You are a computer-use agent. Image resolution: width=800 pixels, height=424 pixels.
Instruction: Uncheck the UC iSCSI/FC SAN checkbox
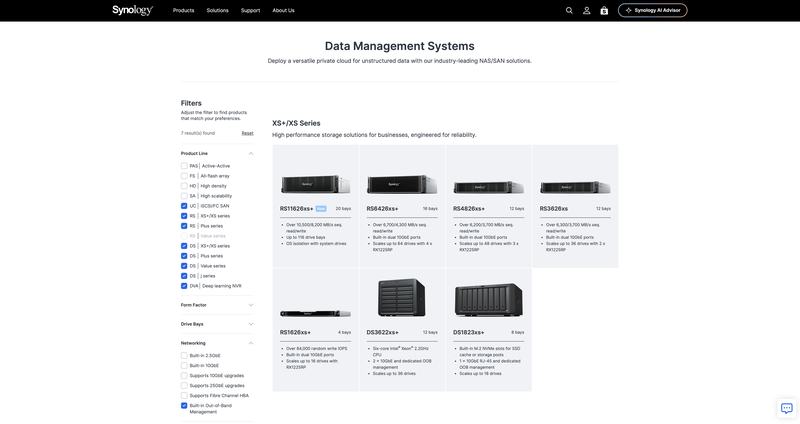[x=184, y=206]
